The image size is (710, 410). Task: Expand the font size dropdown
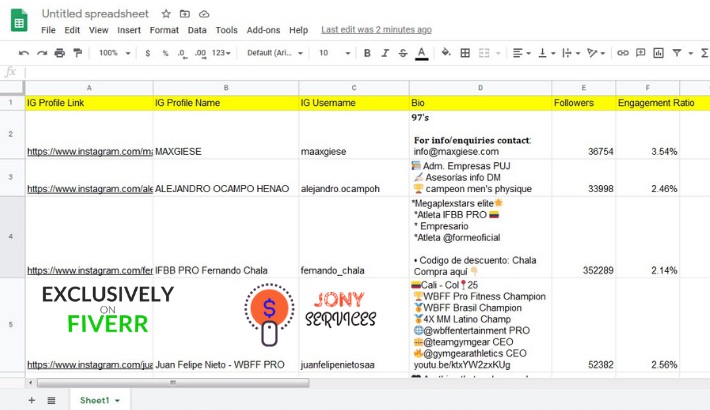(334, 53)
